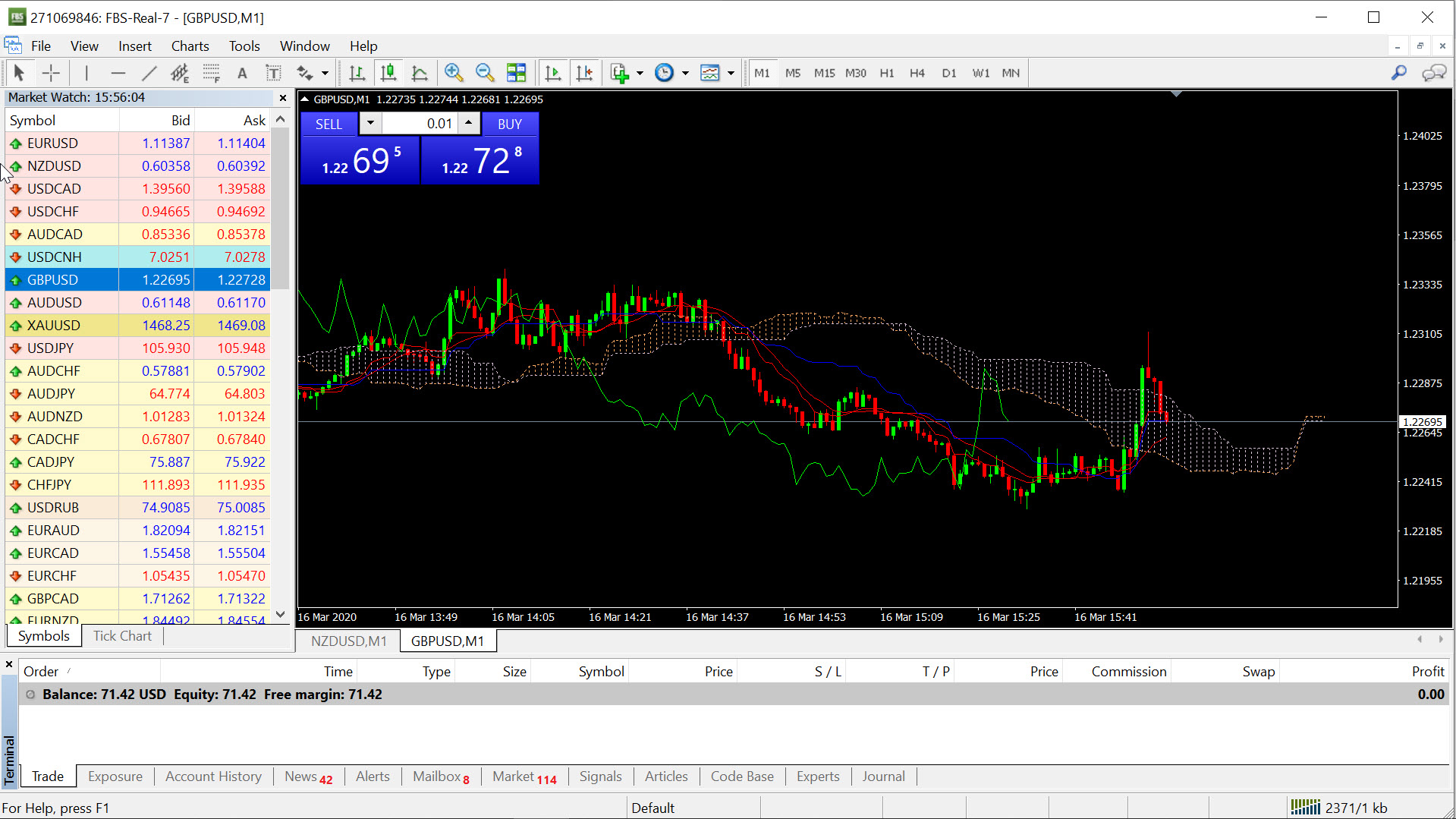Open the chat bubbles icon
This screenshot has height=819, width=1456.
[x=1433, y=73]
